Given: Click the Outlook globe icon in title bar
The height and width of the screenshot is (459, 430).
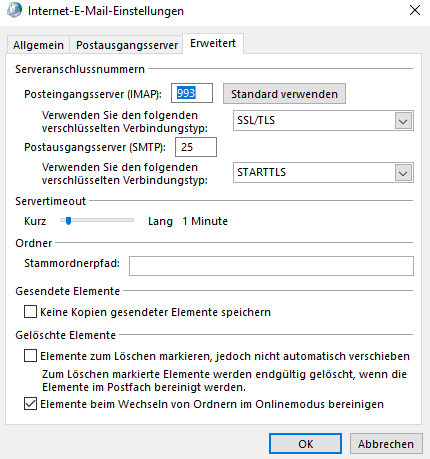Looking at the screenshot, I should pos(14,10).
